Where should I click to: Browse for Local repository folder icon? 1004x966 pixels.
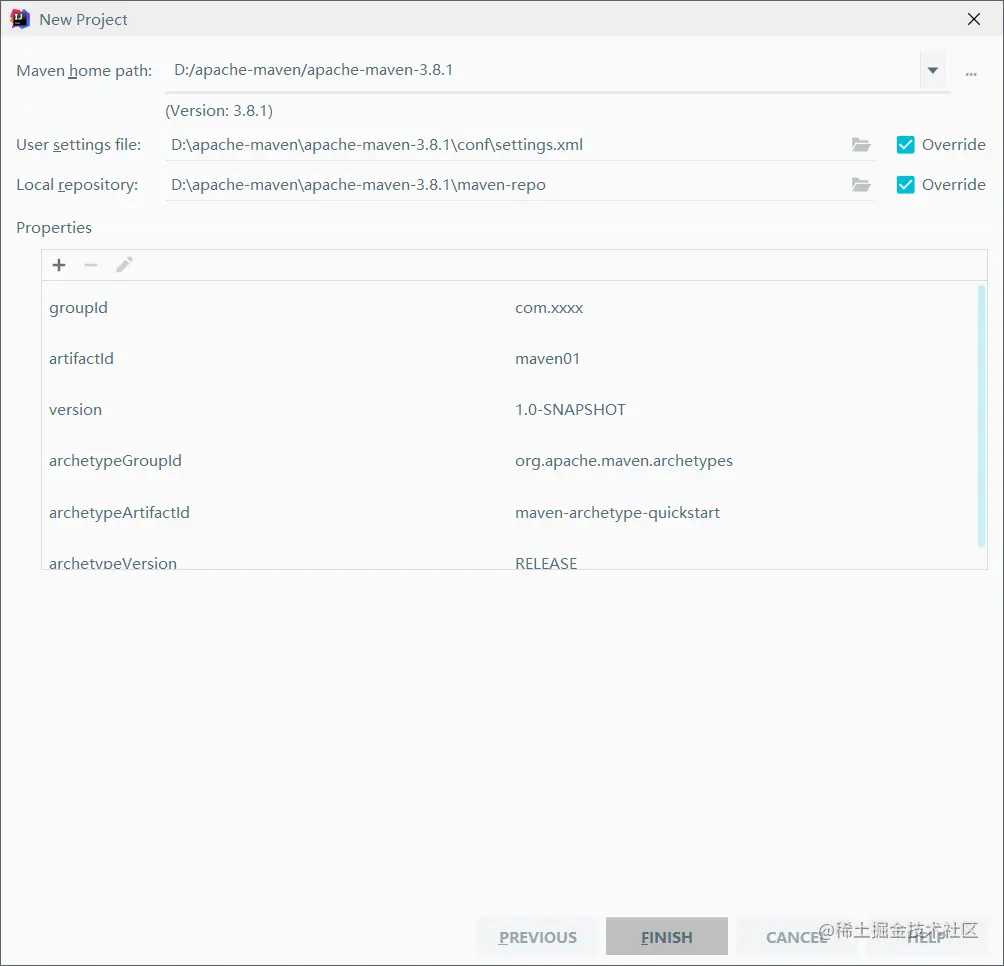(861, 186)
